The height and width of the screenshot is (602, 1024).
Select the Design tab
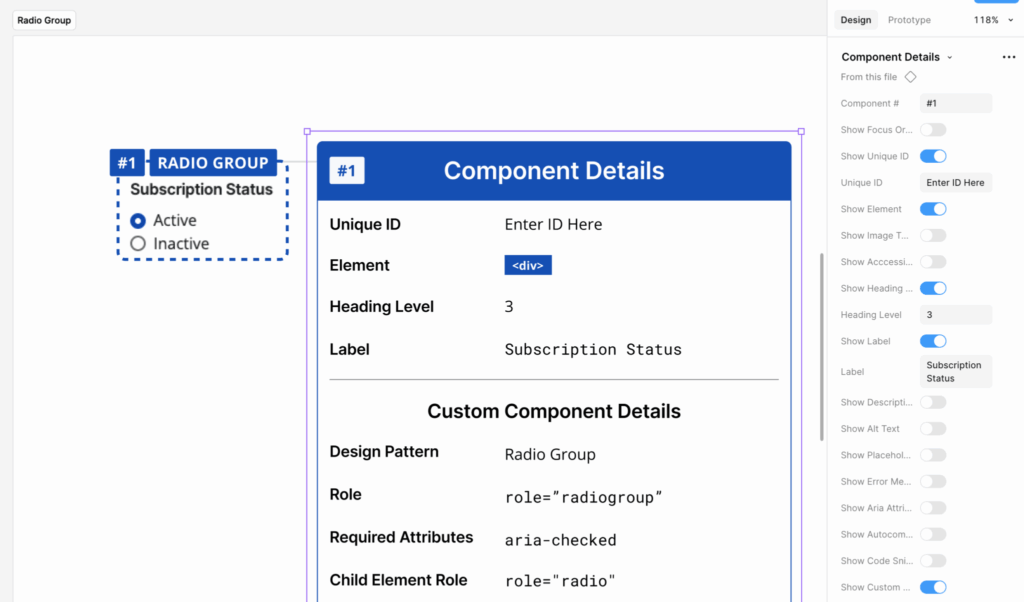click(856, 19)
